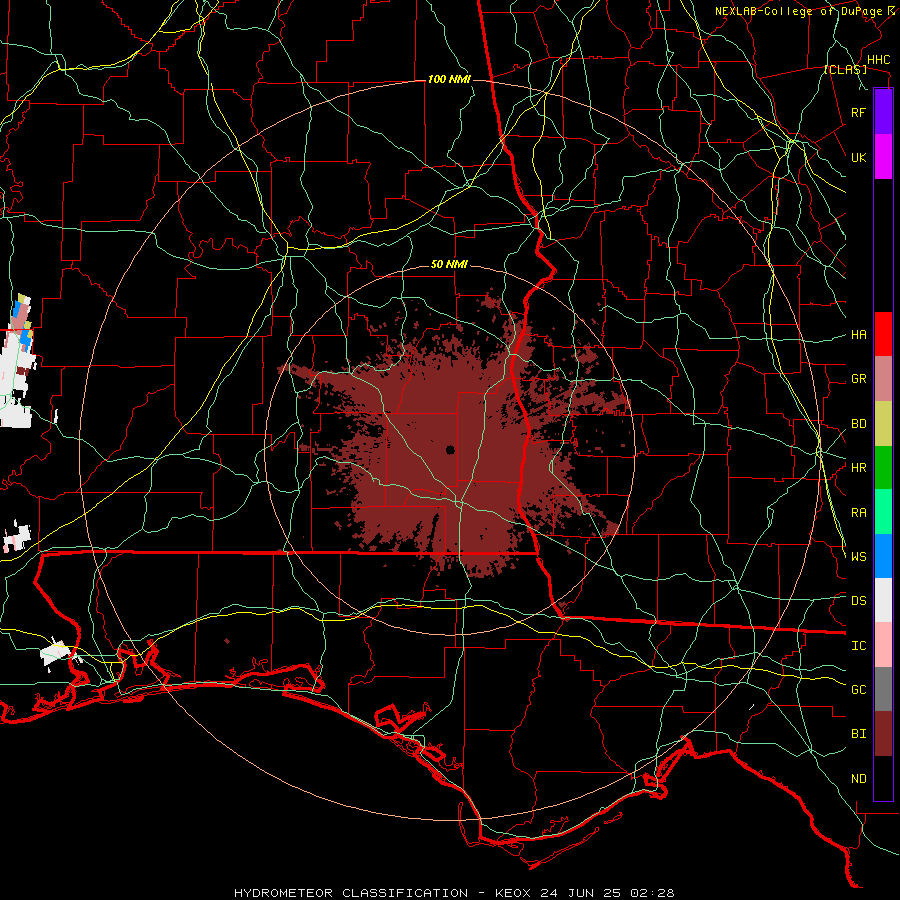Click the BD yellow legend swatch
Viewport: 900px width, 900px height.
[x=883, y=424]
